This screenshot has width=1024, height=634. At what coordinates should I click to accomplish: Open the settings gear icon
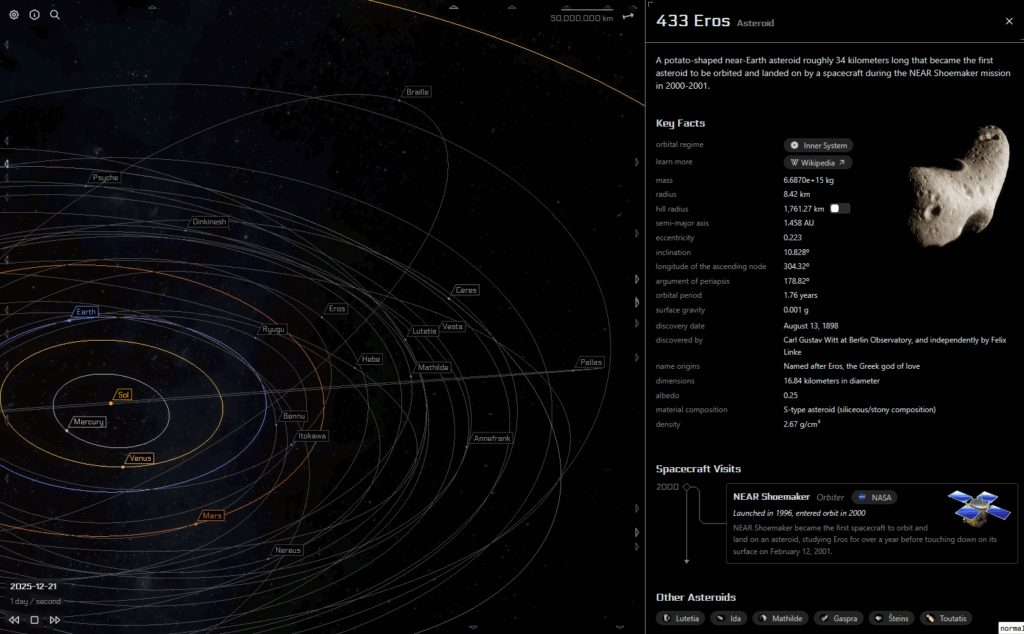coord(14,14)
